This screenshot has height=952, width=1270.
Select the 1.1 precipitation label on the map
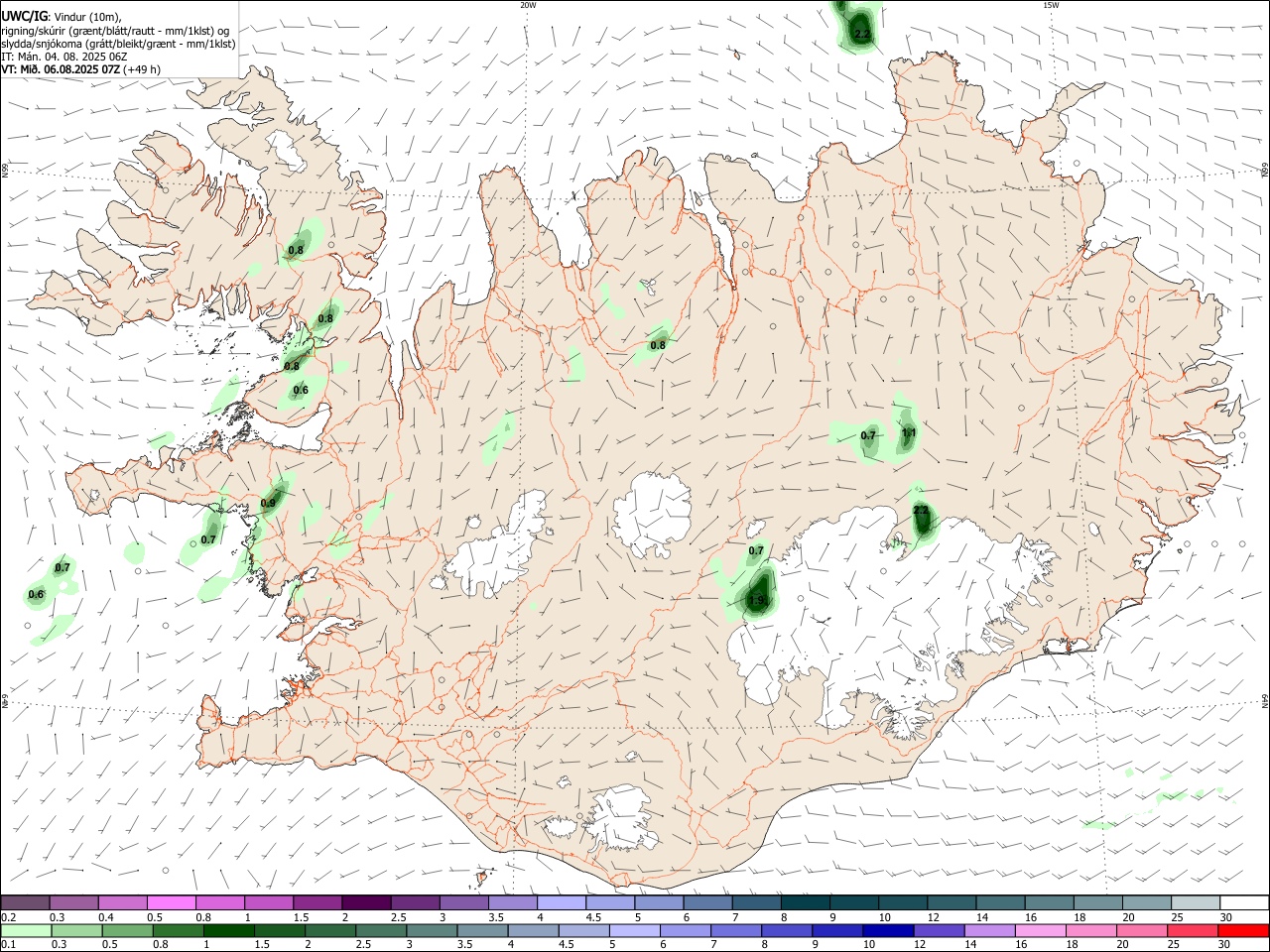tap(909, 432)
